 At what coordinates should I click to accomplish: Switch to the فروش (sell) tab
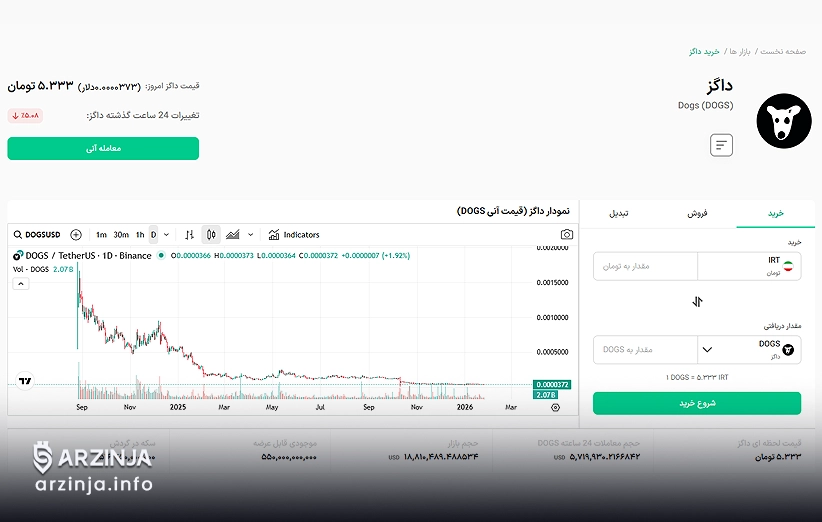point(697,214)
